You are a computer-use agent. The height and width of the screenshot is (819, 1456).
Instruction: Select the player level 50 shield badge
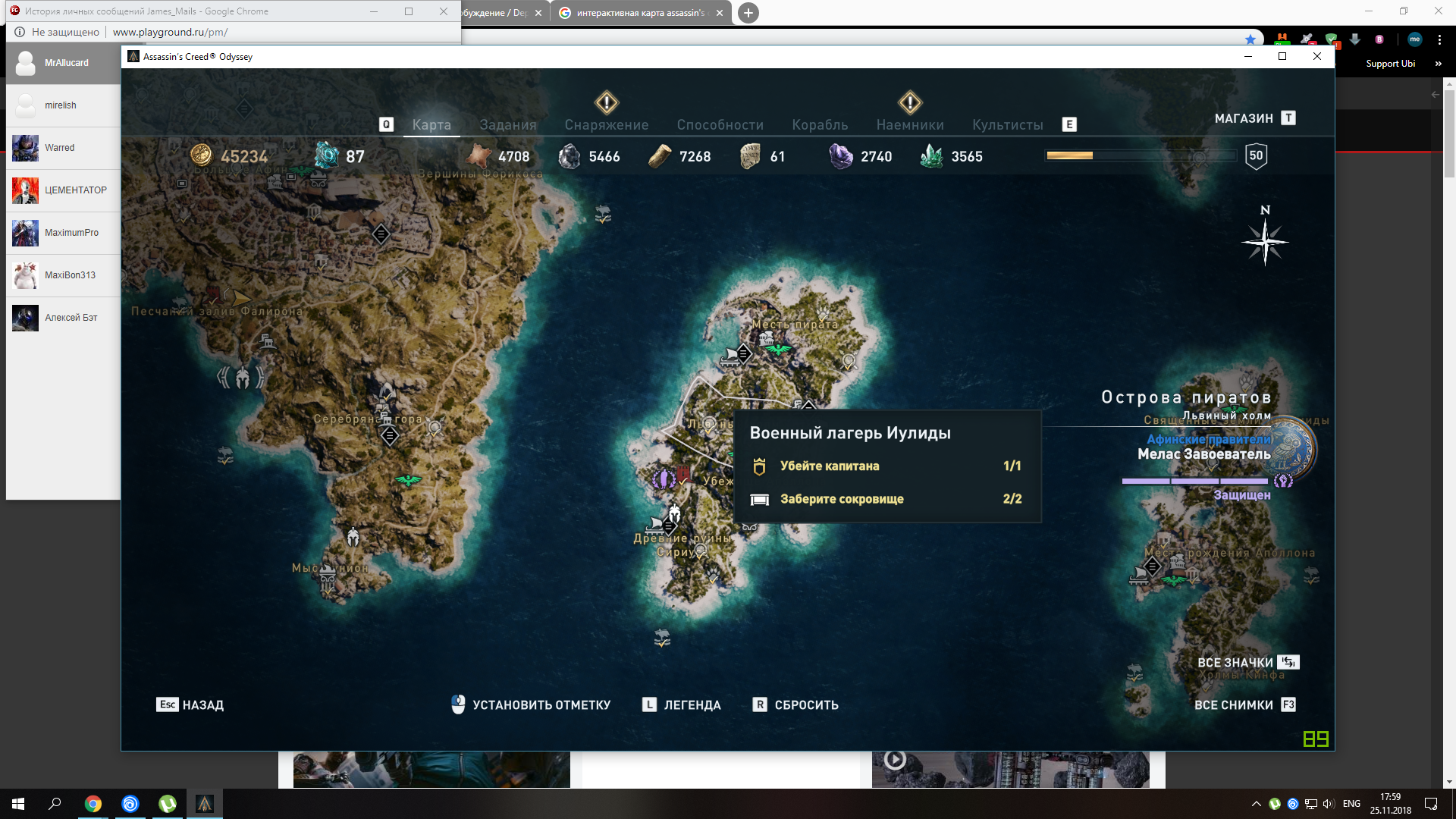[1256, 156]
